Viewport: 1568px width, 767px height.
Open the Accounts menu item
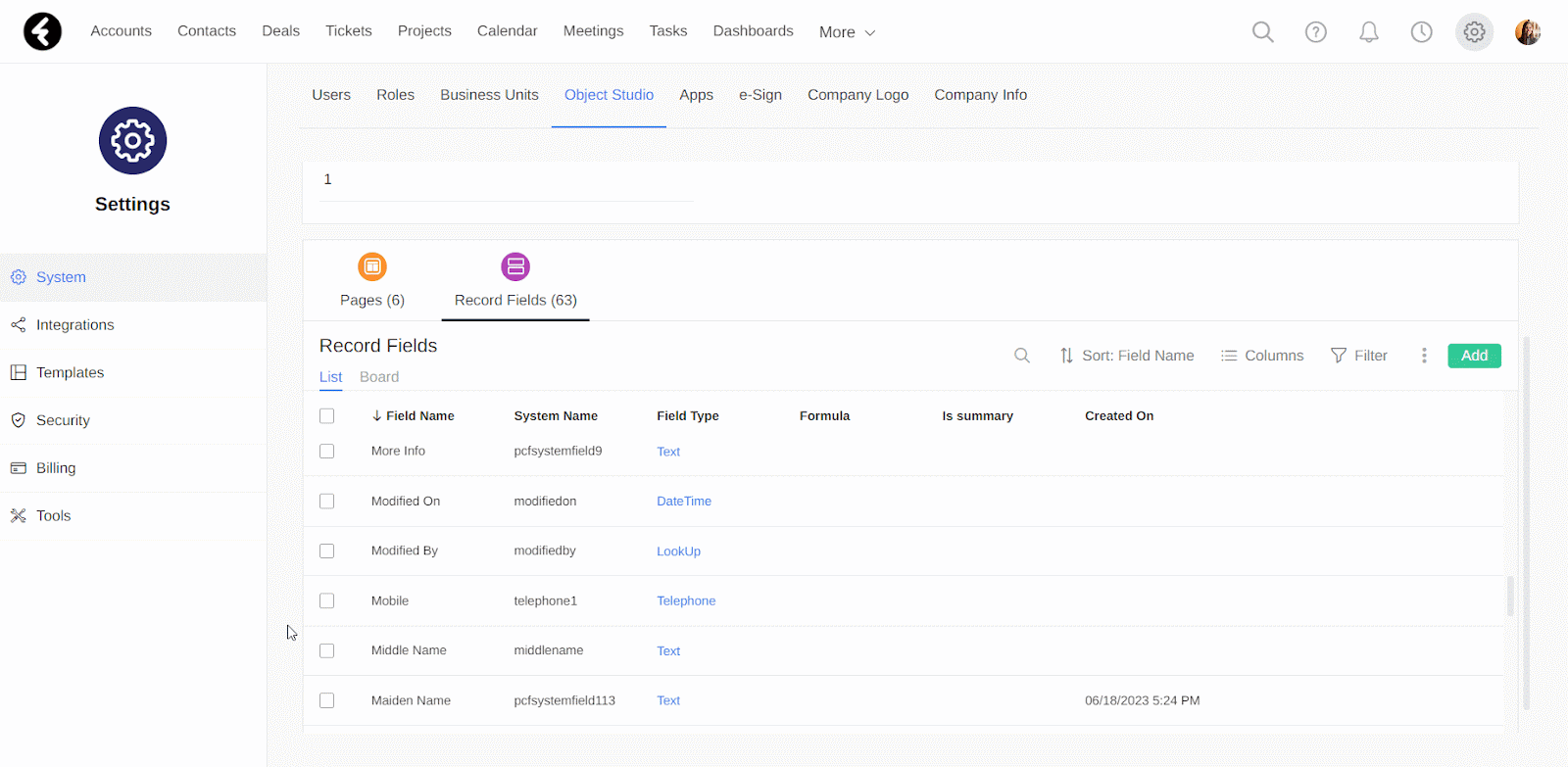pyautogui.click(x=122, y=31)
